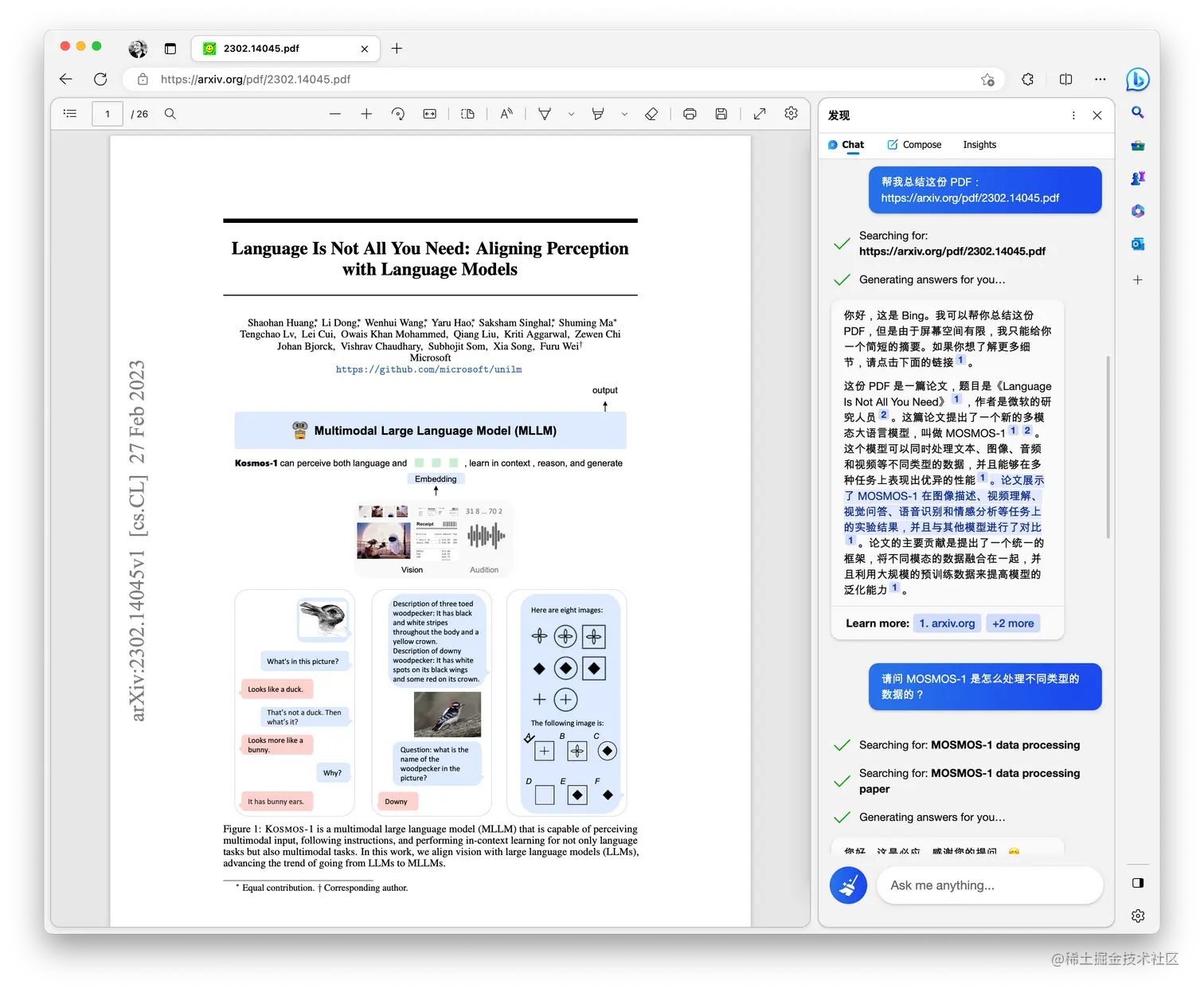Show PDF table of contents
This screenshot has height=992, width=1204.
(x=70, y=114)
